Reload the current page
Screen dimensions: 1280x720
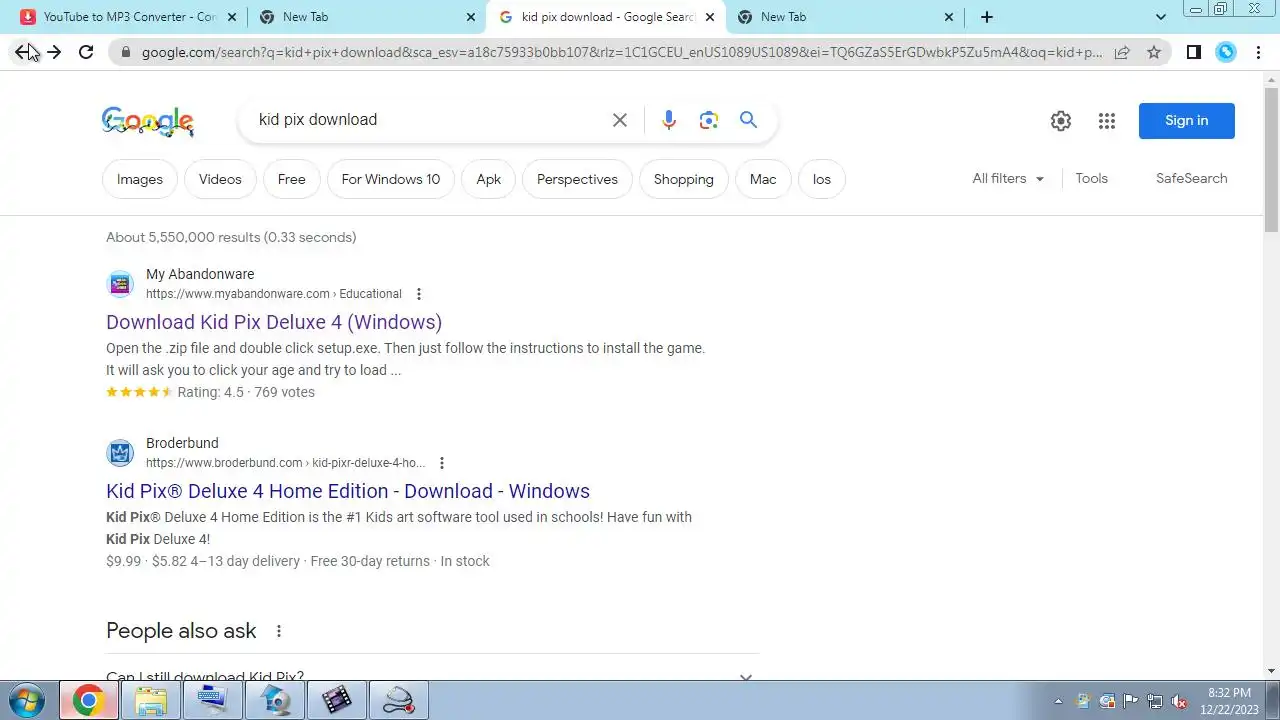pos(86,52)
